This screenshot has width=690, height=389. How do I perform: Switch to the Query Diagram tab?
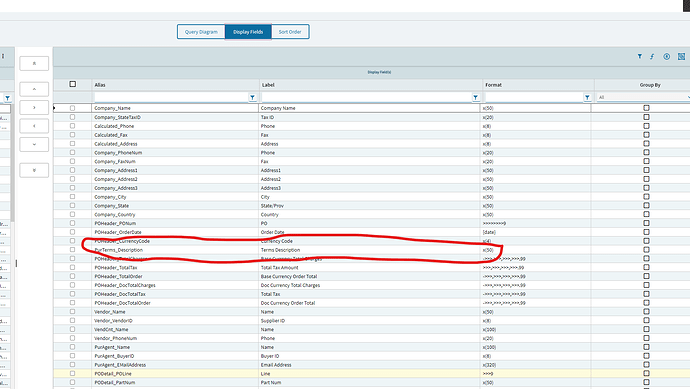point(201,32)
